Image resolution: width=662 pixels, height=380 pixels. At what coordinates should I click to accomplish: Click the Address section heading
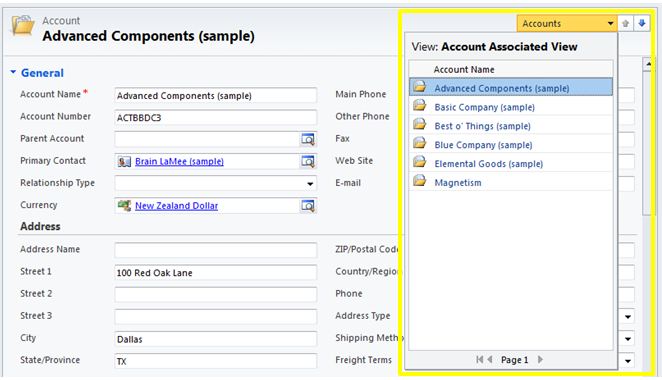pos(40,226)
